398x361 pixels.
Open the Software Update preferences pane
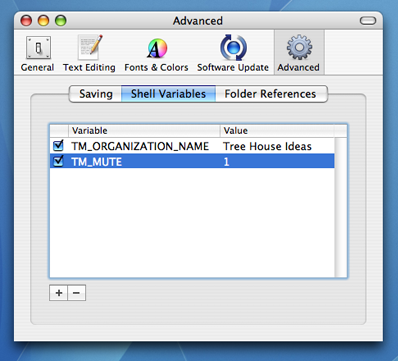pyautogui.click(x=233, y=54)
